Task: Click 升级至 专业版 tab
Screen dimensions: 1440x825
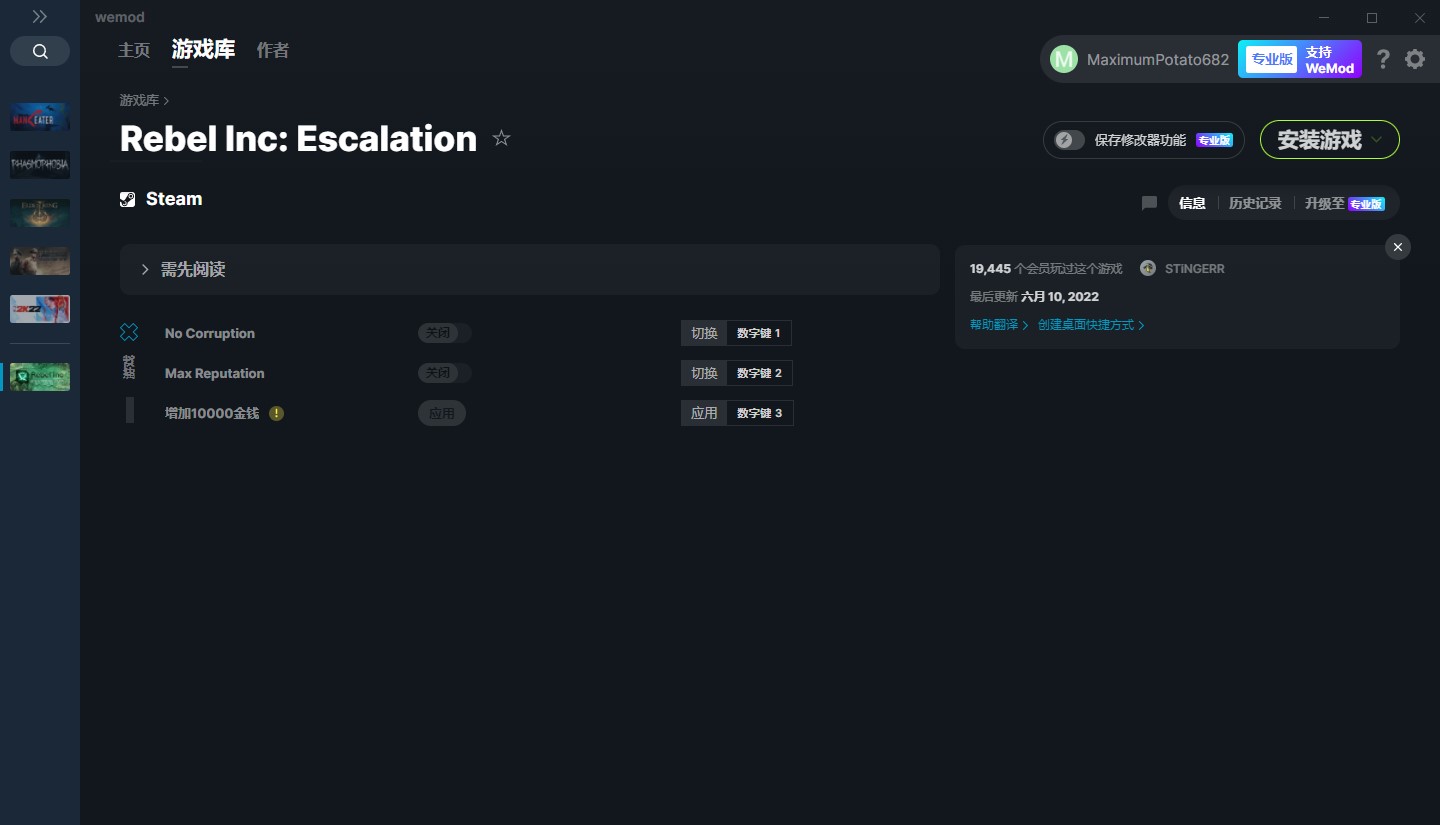Action: pyautogui.click(x=1344, y=203)
